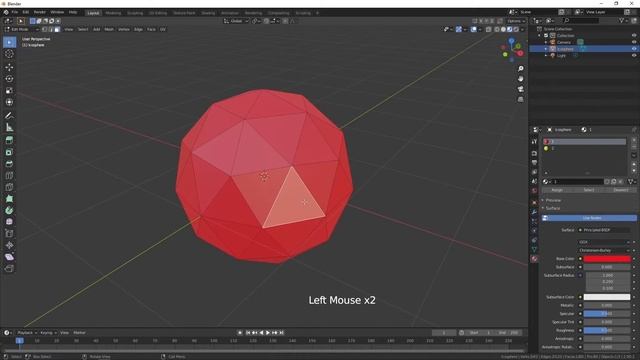Jump to timeline end frame button
This screenshot has height=360, width=640.
[282, 333]
